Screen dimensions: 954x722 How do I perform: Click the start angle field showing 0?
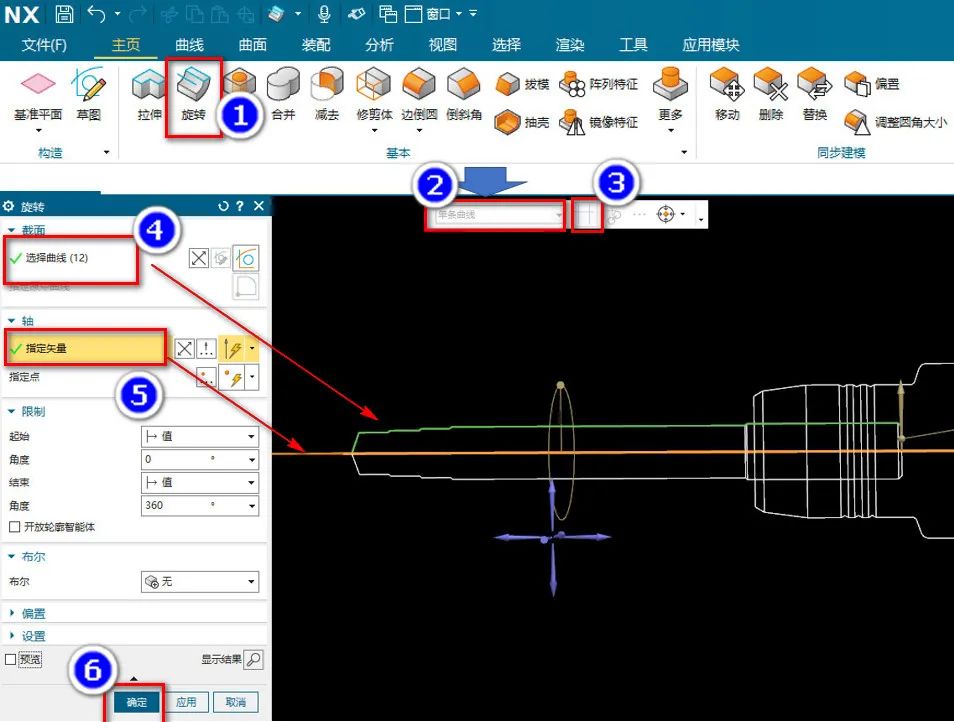click(200, 459)
